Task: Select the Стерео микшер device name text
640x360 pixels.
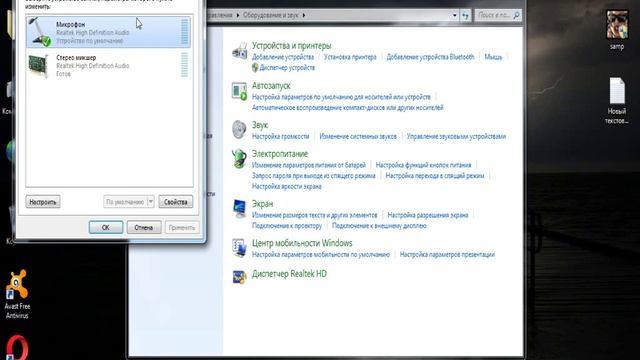Action: [76, 58]
